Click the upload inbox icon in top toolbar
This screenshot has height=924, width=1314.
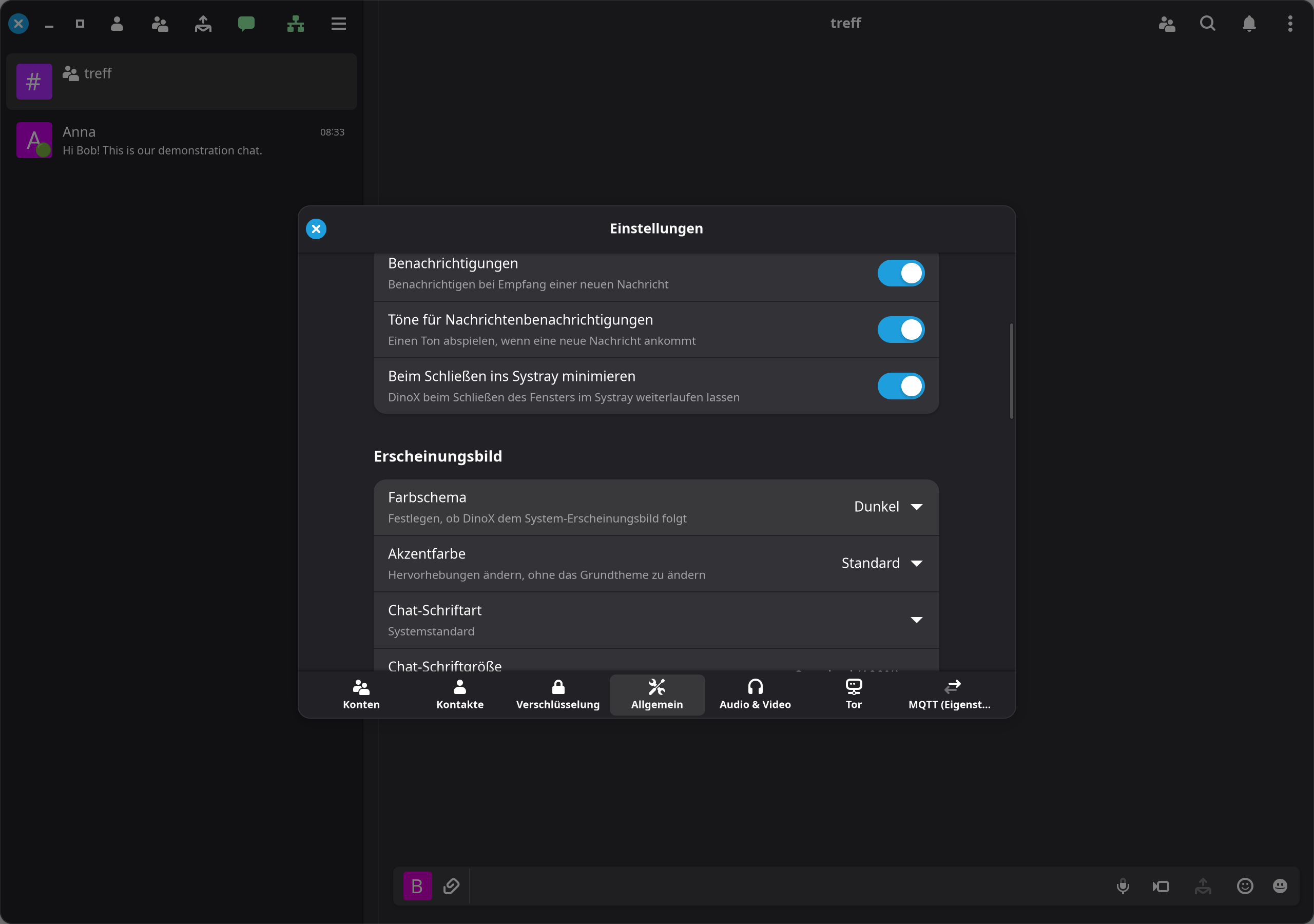point(203,24)
